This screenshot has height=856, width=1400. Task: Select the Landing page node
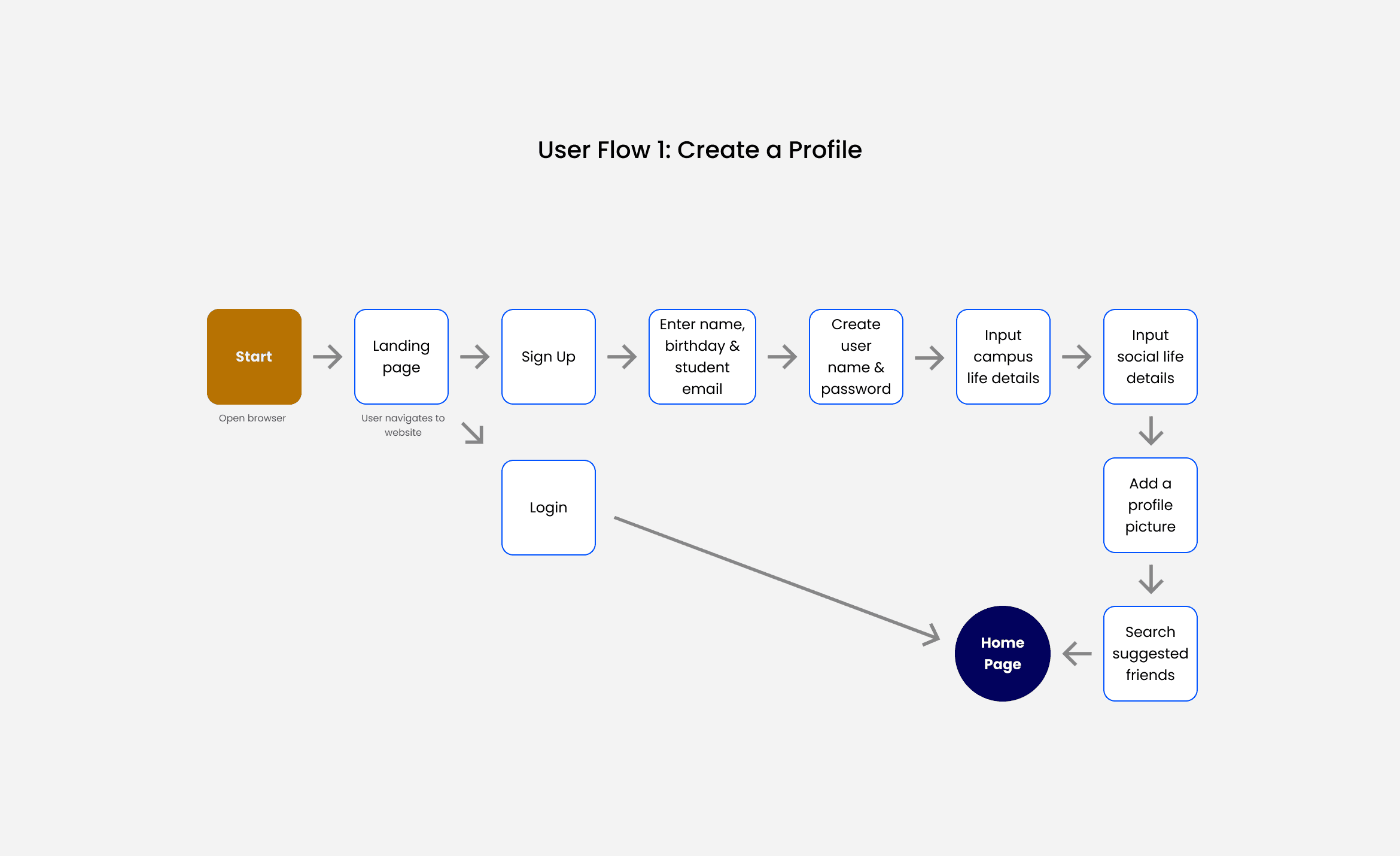pos(401,357)
